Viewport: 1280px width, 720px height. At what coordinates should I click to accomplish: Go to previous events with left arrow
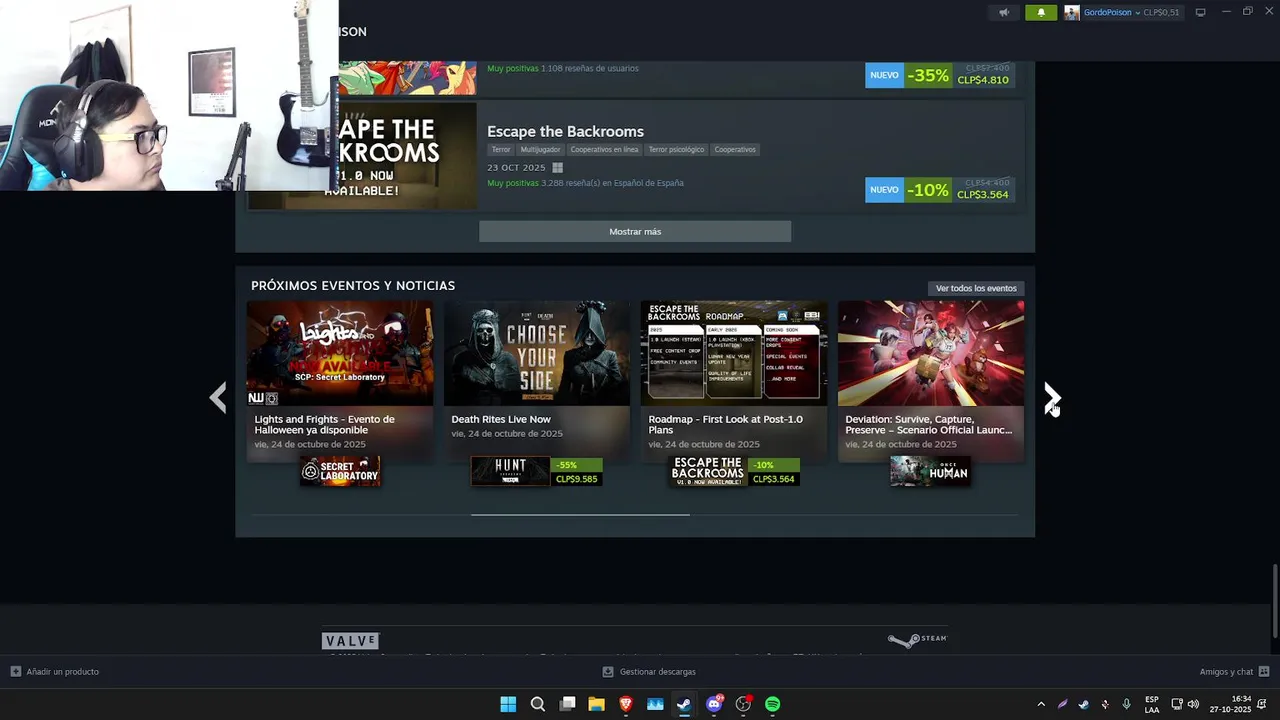[x=218, y=398]
